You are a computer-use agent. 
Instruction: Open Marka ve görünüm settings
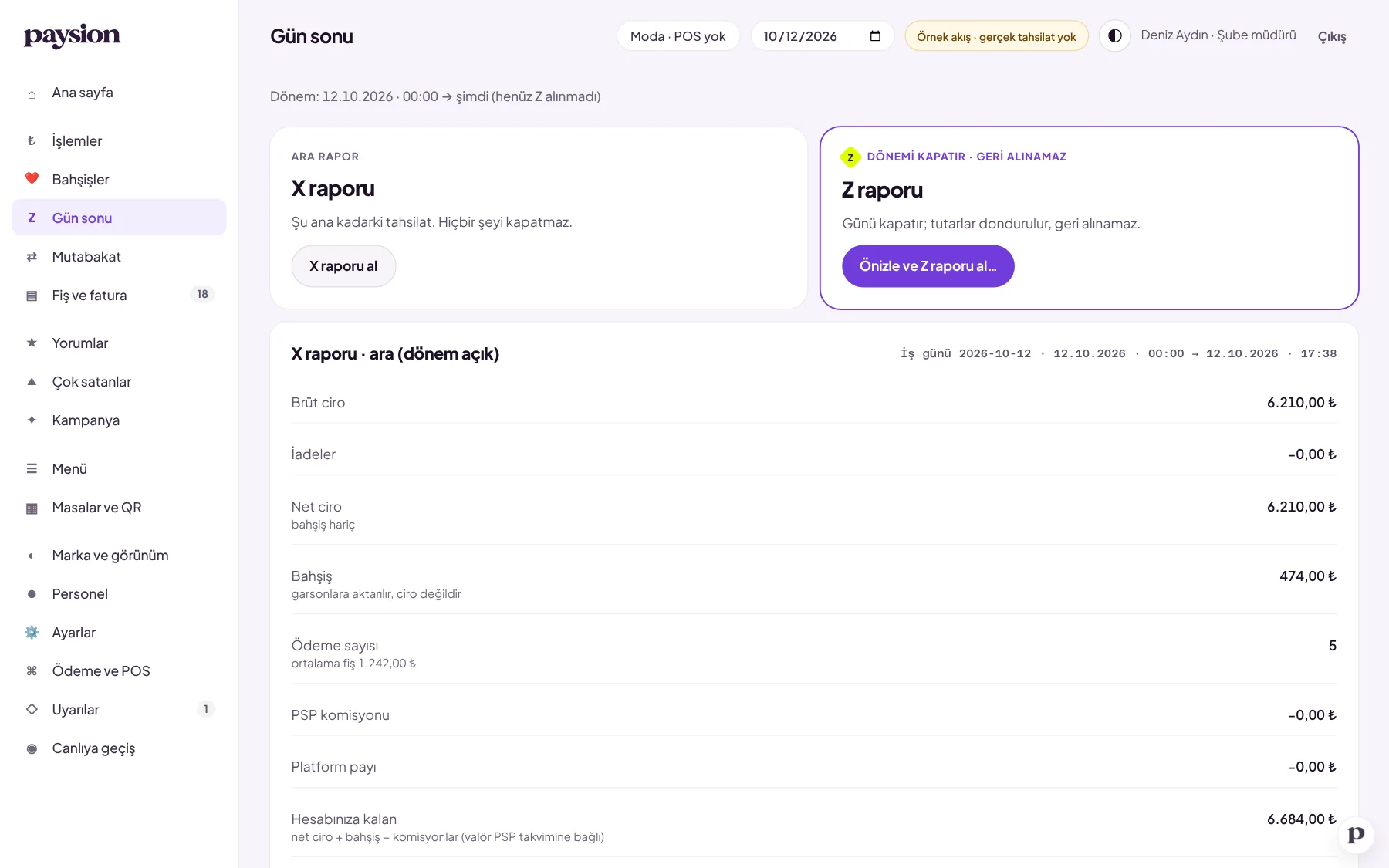119,555
